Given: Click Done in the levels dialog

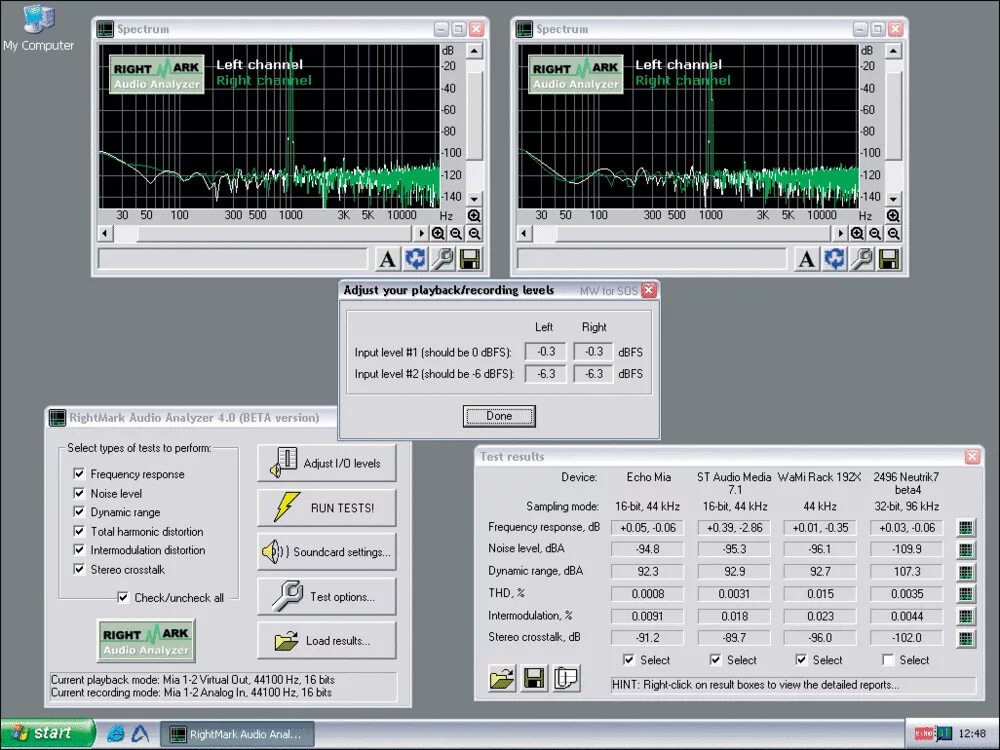Looking at the screenshot, I should (499, 416).
